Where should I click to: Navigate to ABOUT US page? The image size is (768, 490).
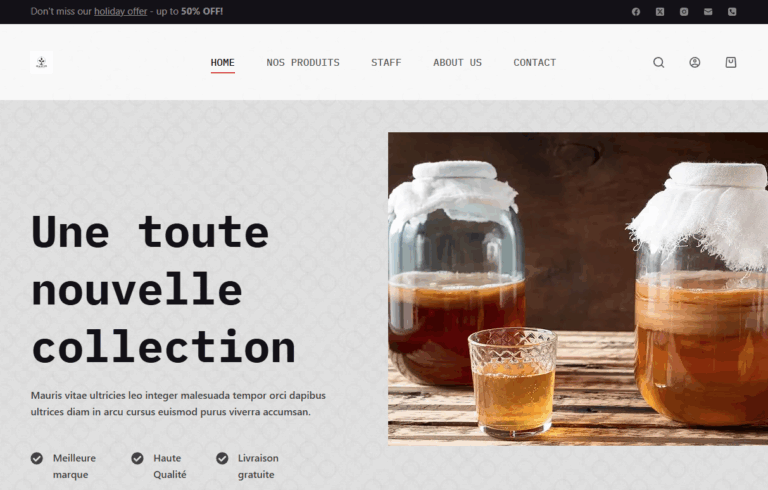[x=457, y=63]
